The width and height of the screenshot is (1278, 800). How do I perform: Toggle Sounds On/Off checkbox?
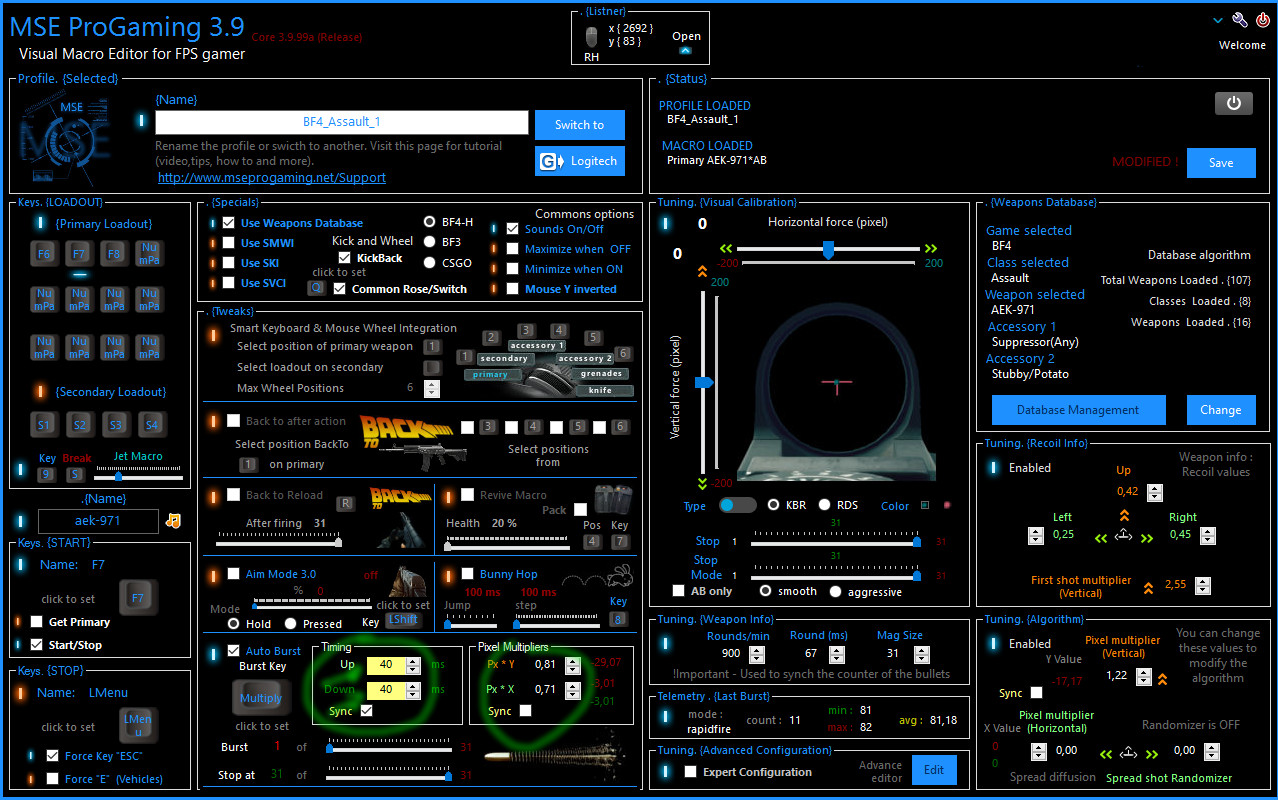[x=513, y=229]
